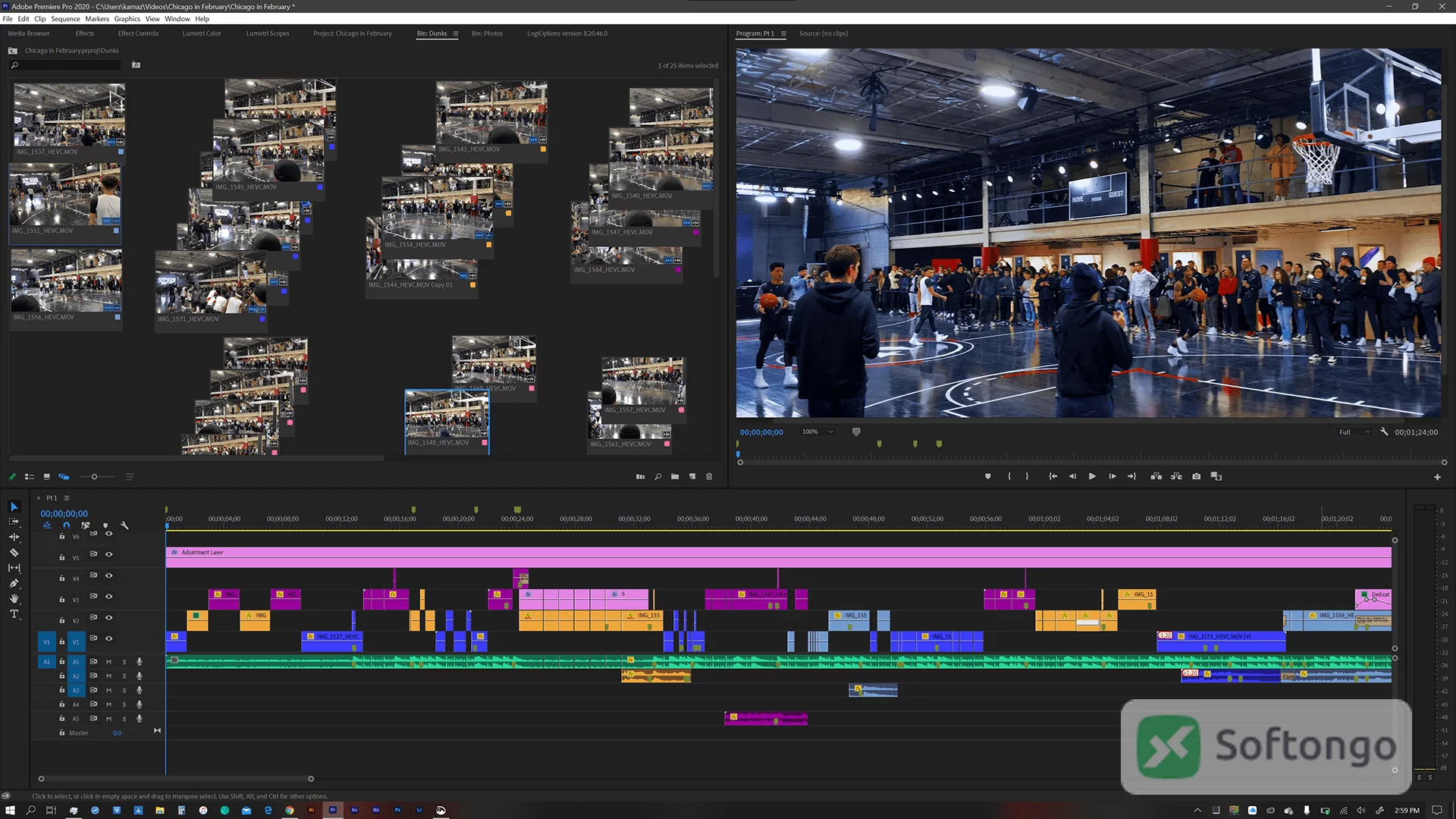The height and width of the screenshot is (819, 1456).
Task: Open Pt 1 timeline panel menu
Action: 67,498
